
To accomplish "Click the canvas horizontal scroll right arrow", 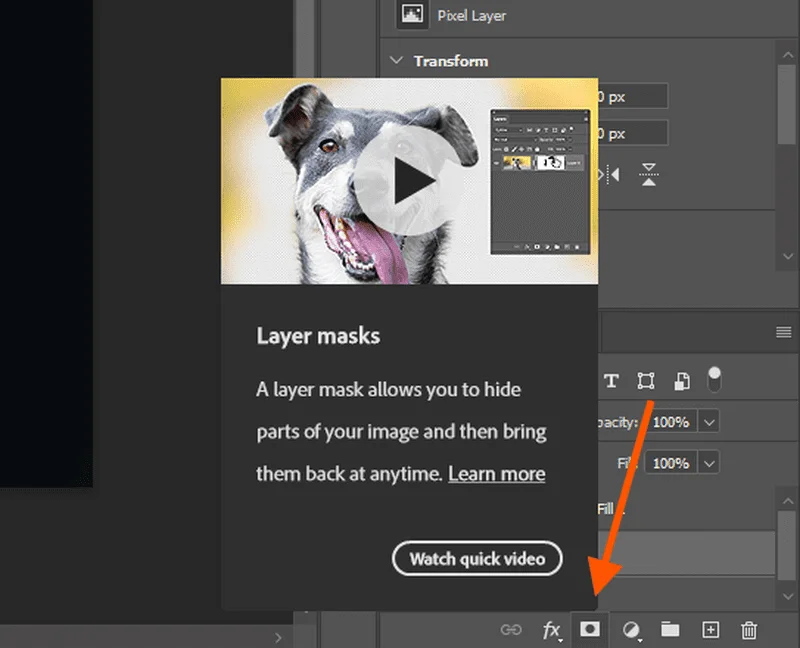I will pyautogui.click(x=278, y=638).
